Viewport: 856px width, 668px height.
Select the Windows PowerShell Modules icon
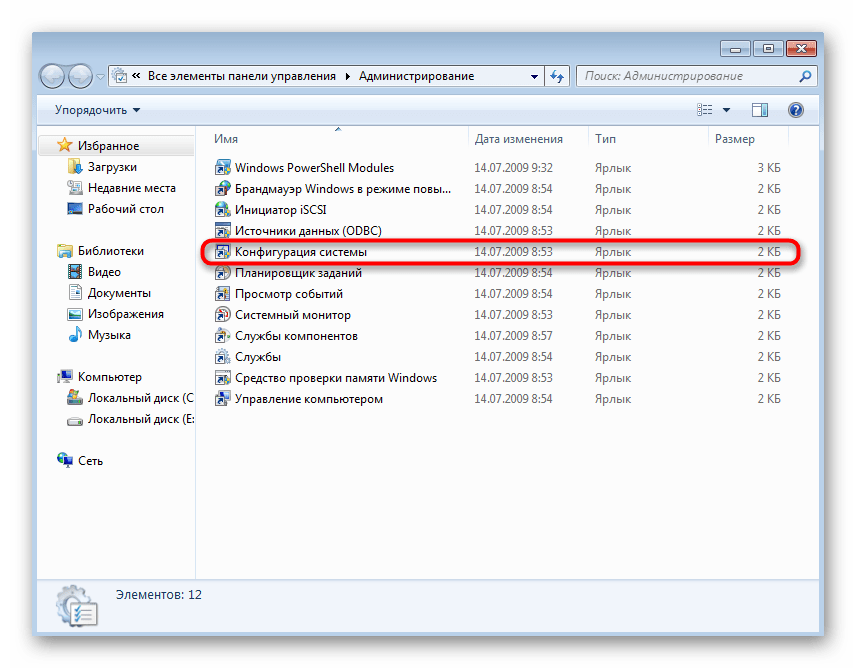223,168
